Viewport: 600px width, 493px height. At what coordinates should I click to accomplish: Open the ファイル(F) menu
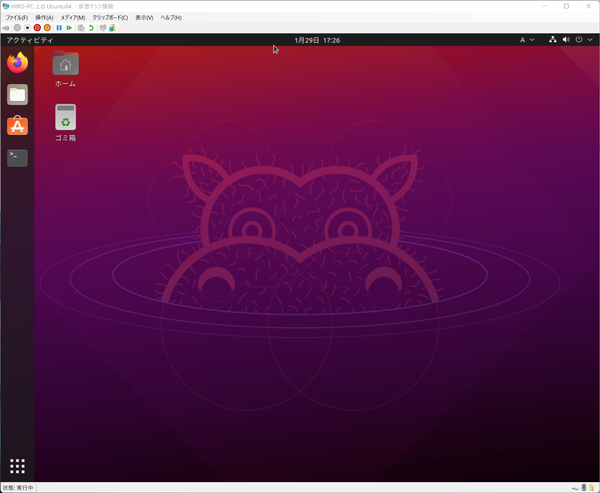(17, 18)
